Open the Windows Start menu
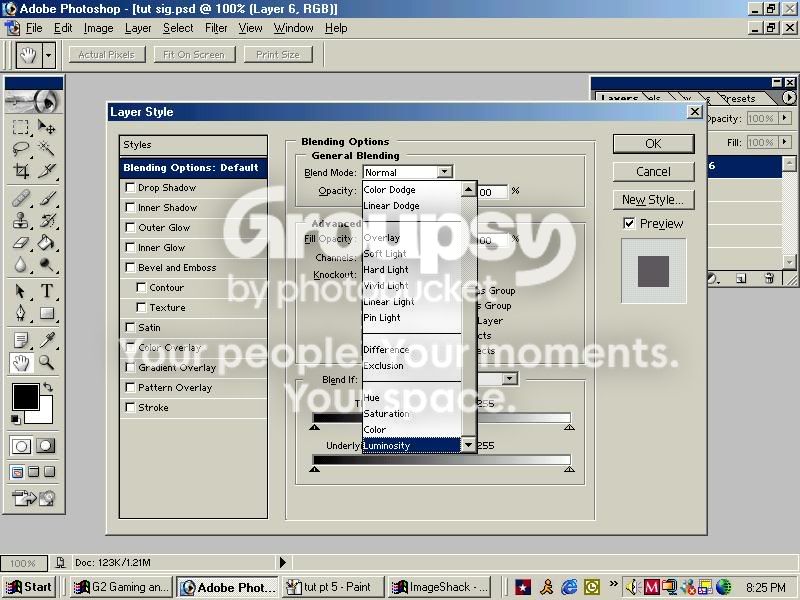This screenshot has height=600, width=800. [29, 587]
